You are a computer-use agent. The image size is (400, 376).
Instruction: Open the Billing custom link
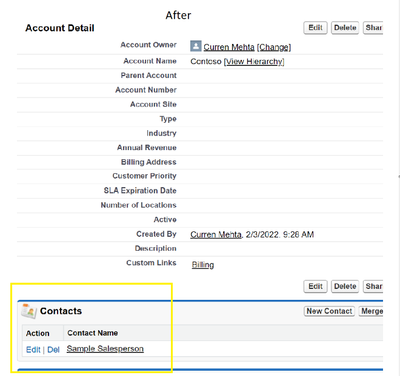pyautogui.click(x=203, y=265)
